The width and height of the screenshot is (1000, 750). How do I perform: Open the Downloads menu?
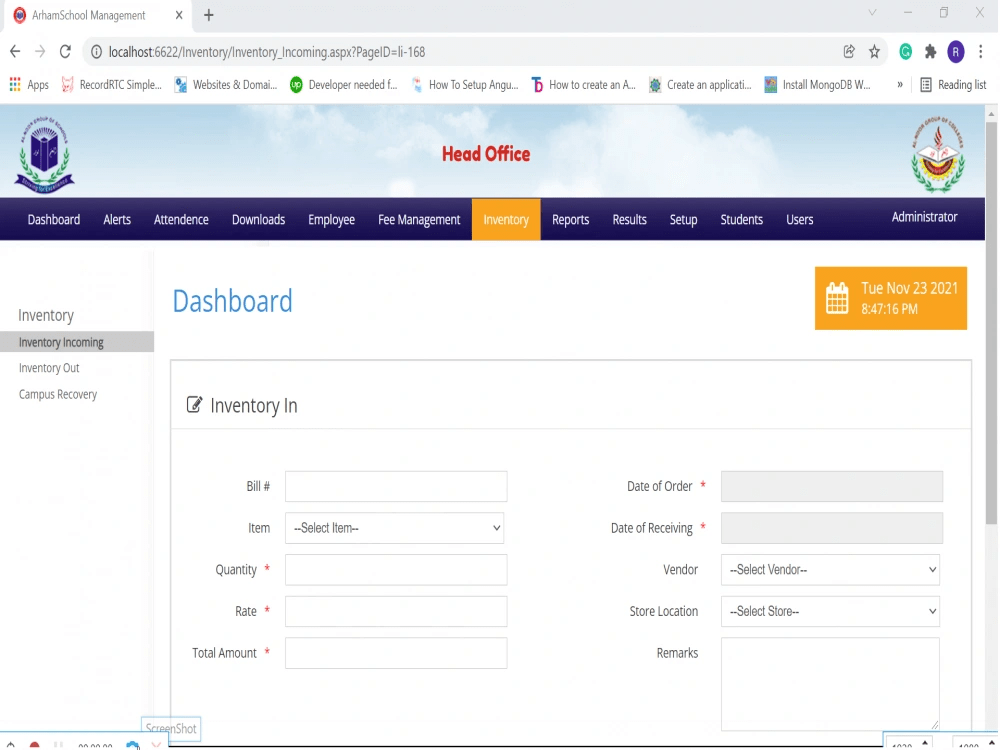click(258, 219)
